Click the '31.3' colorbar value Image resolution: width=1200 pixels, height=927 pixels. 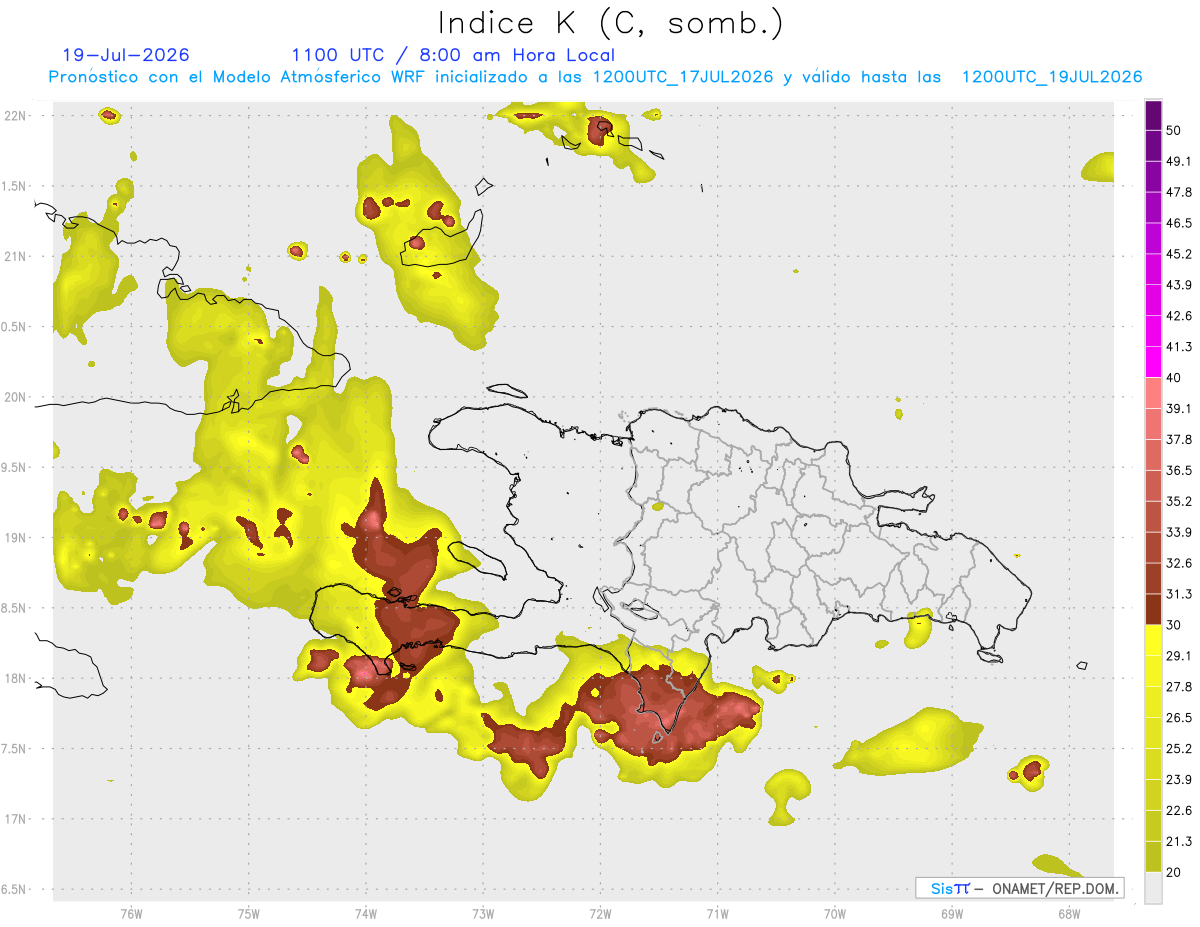click(x=1179, y=594)
